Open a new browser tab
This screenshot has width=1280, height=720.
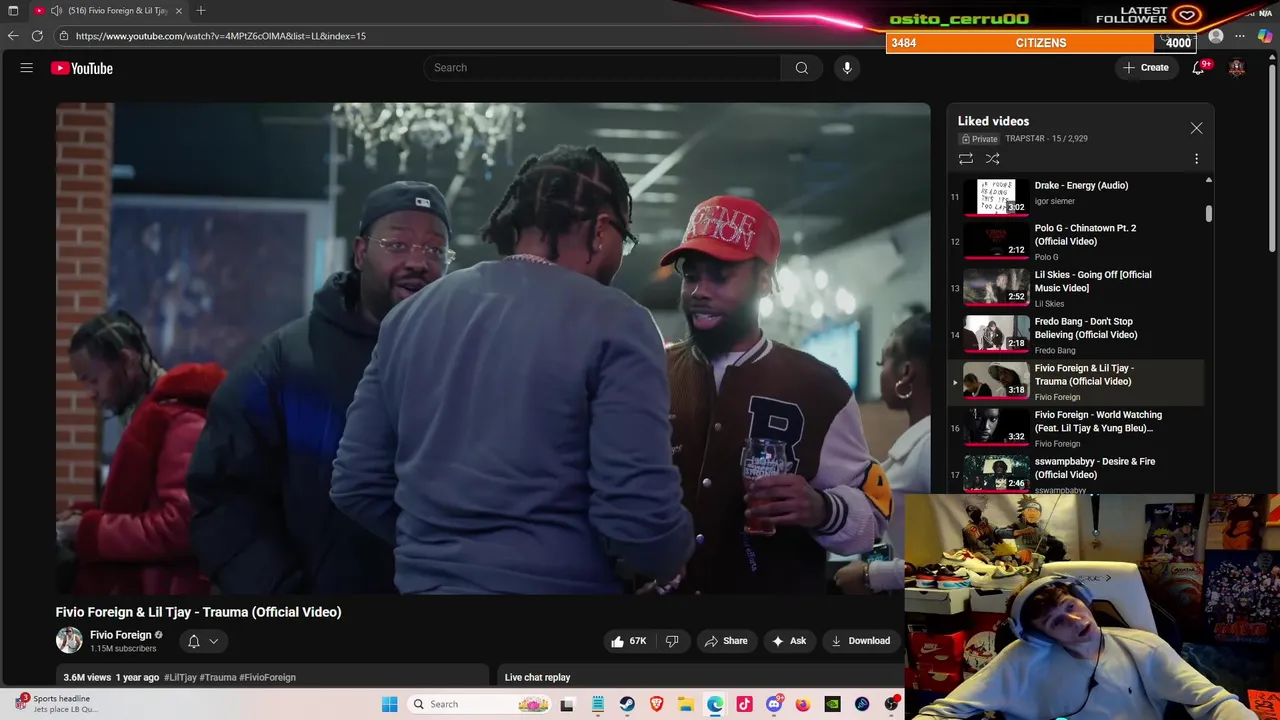tap(201, 11)
